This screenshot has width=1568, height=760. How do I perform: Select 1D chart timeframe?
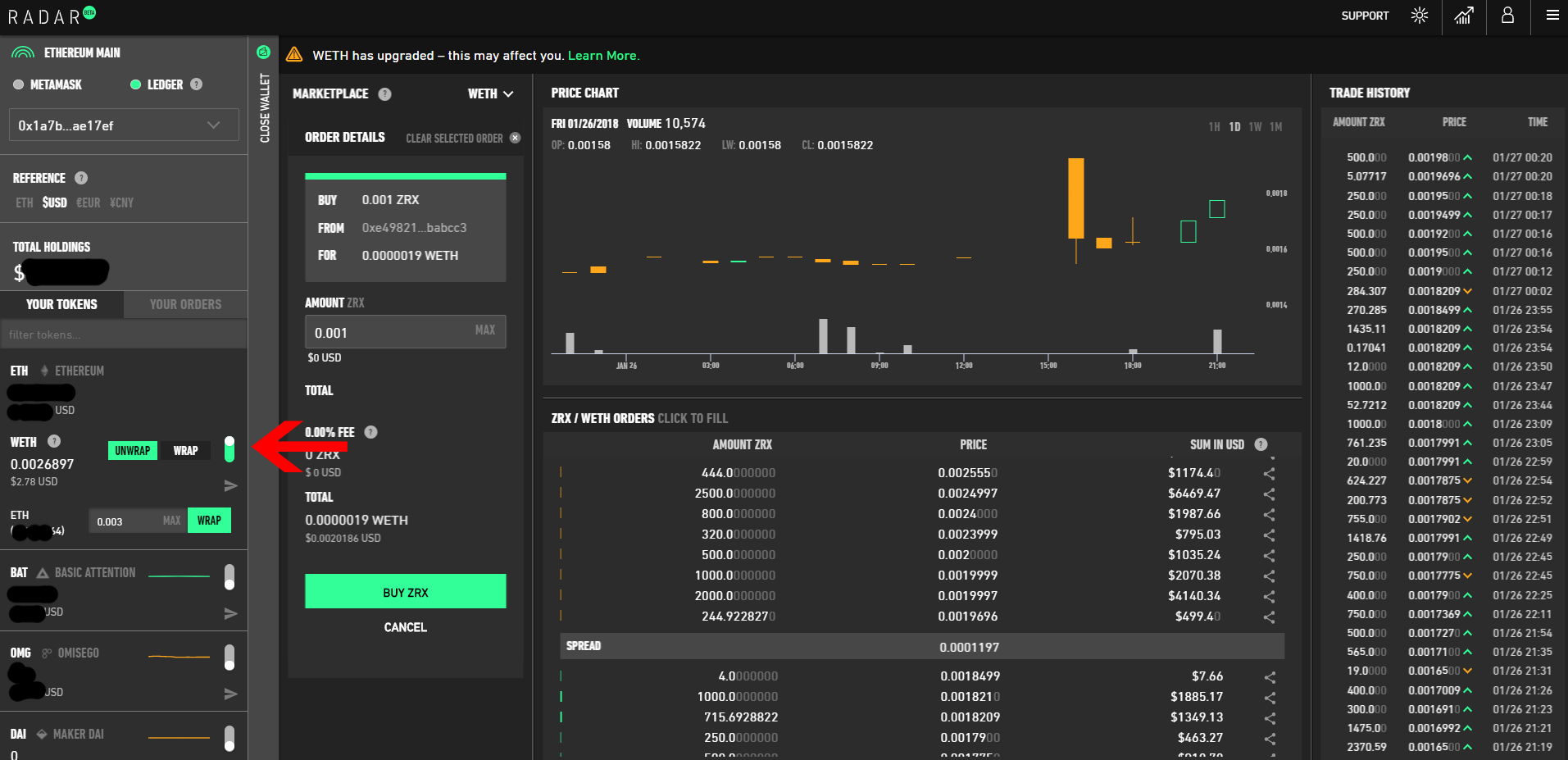point(1234,127)
